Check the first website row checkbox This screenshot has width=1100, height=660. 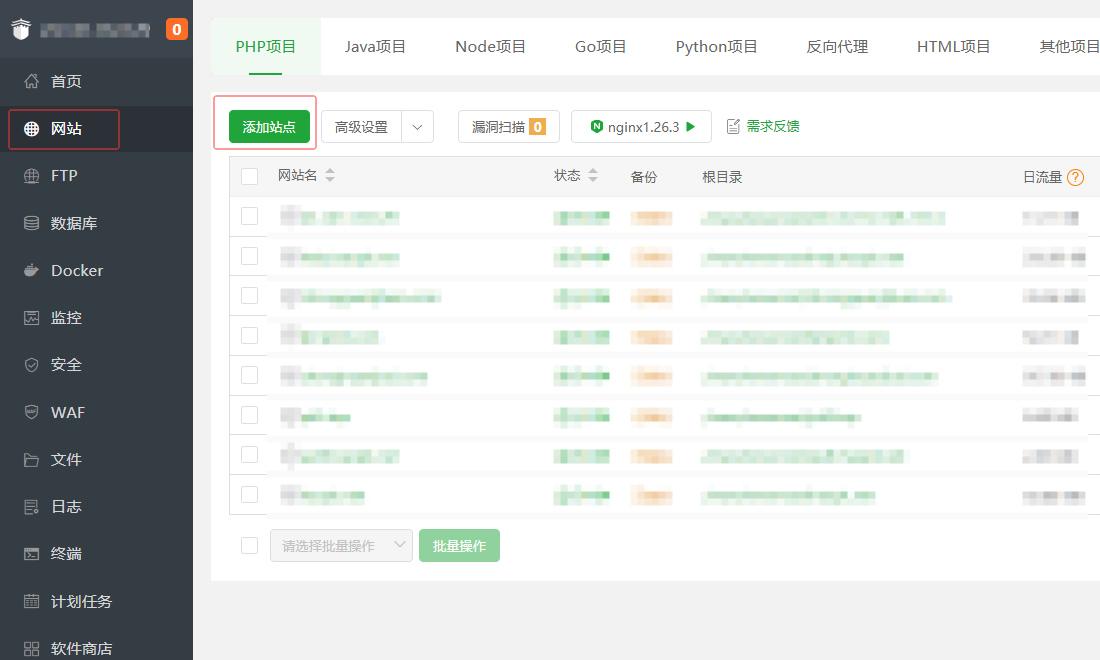(249, 216)
